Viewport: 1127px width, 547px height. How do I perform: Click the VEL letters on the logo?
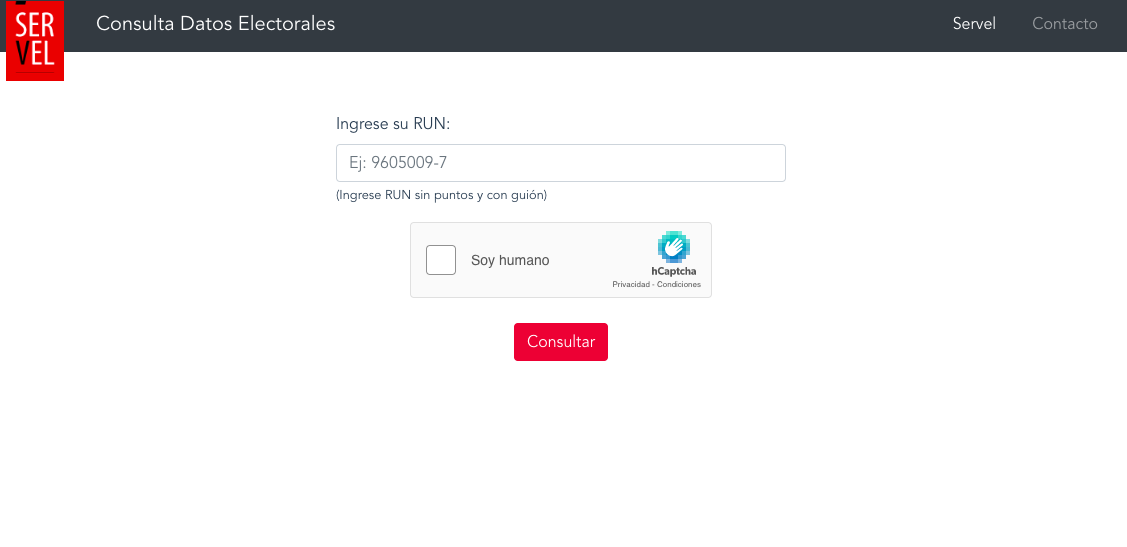click(x=35, y=52)
